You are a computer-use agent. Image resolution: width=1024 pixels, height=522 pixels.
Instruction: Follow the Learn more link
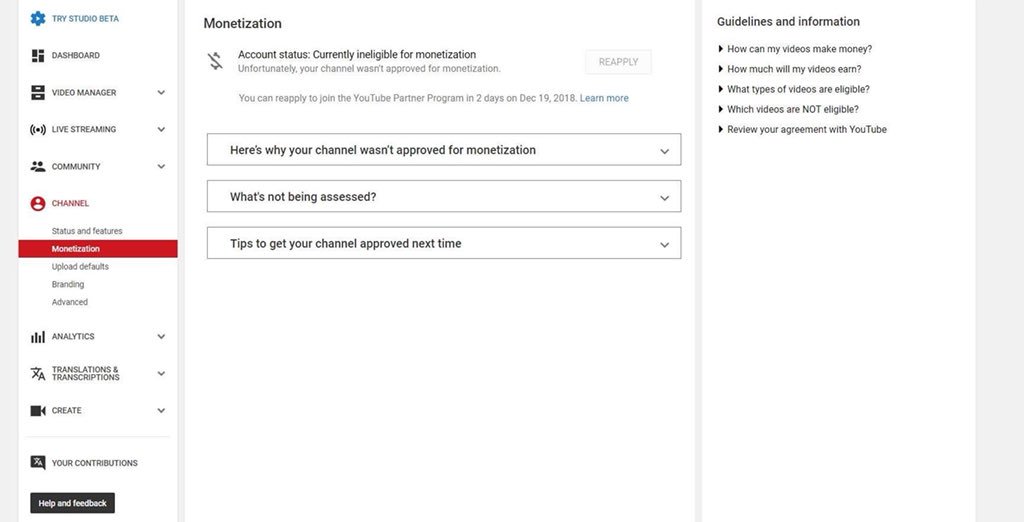click(x=604, y=98)
